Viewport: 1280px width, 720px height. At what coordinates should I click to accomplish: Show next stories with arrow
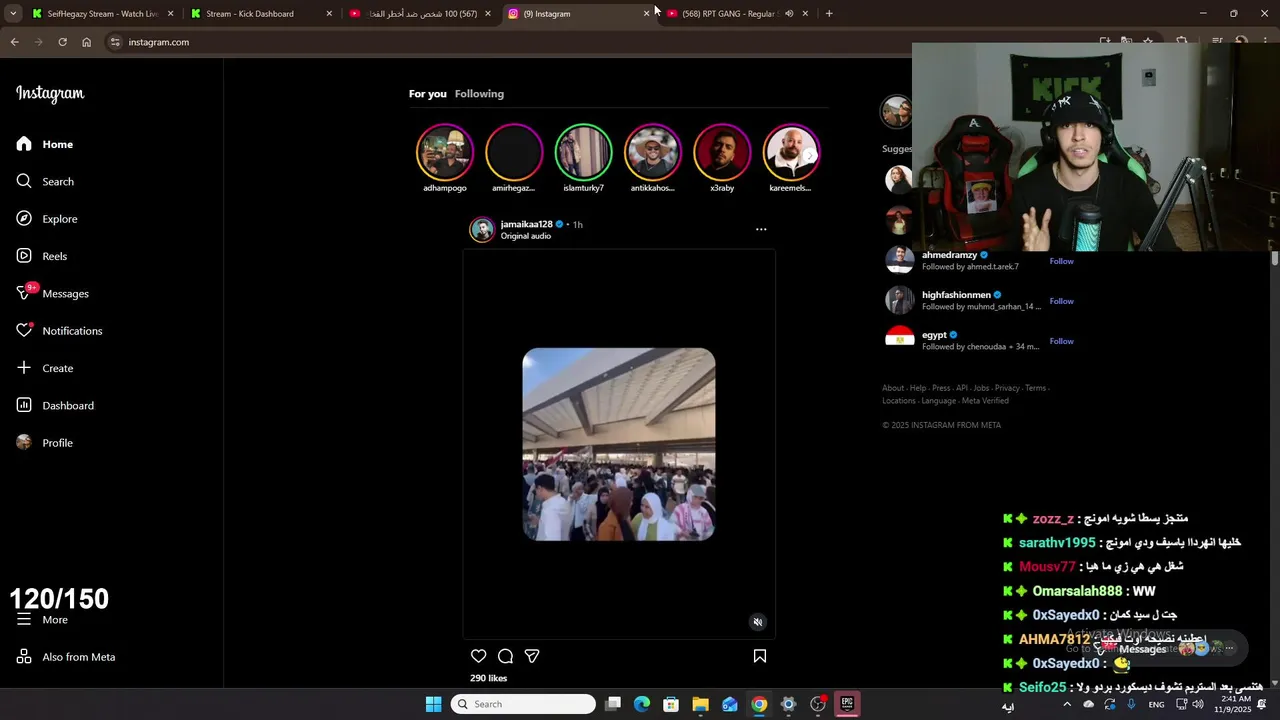coord(810,155)
